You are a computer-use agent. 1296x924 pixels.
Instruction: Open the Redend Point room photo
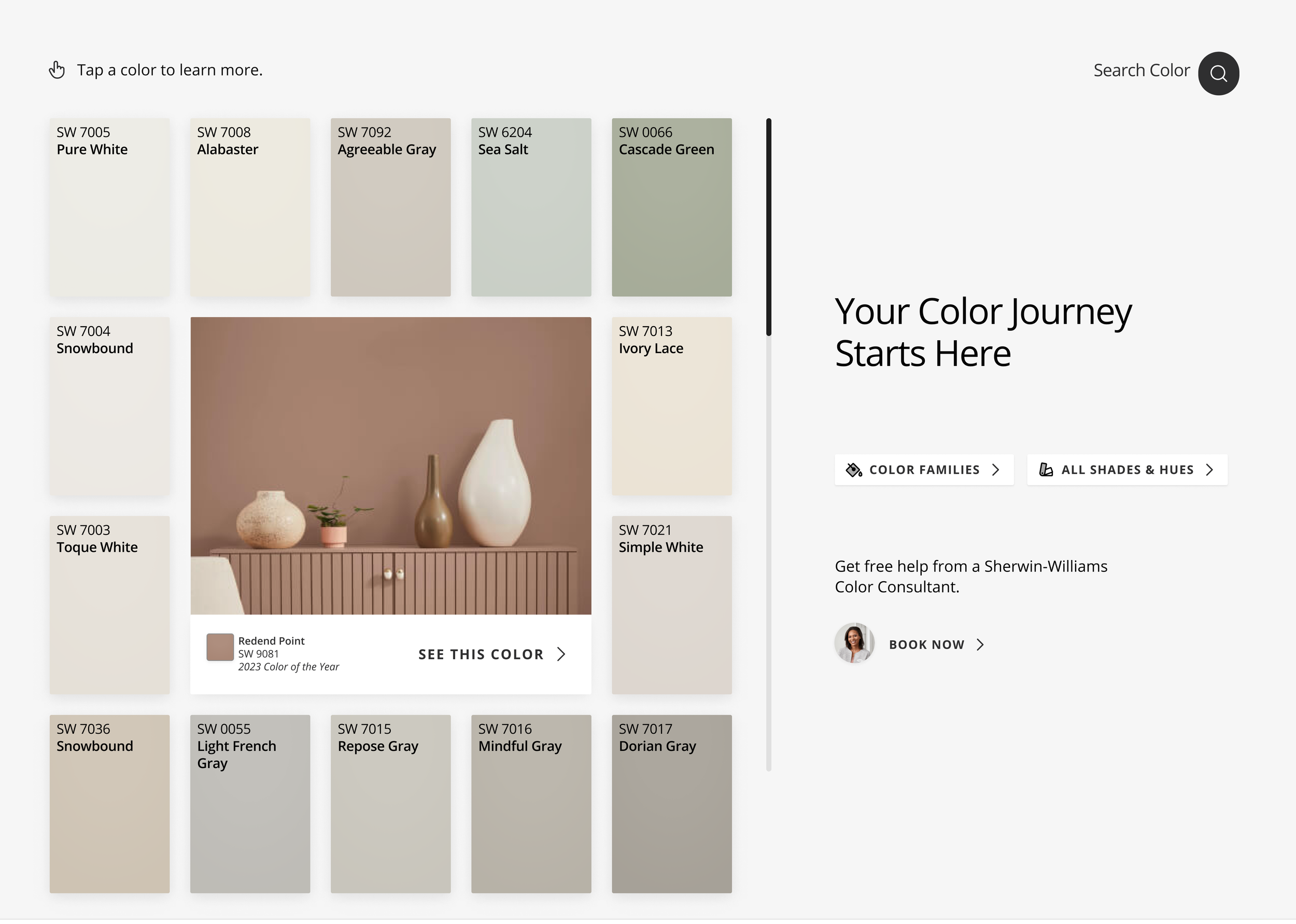click(390, 466)
